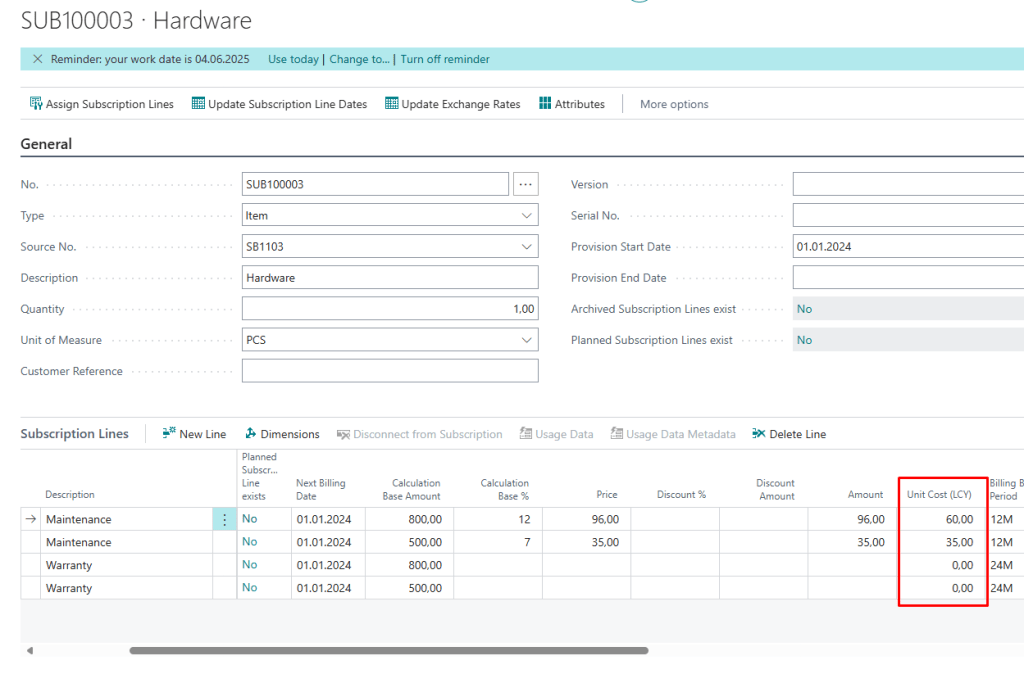Expand the Type dropdown
This screenshot has width=1024, height=683.
[527, 216]
